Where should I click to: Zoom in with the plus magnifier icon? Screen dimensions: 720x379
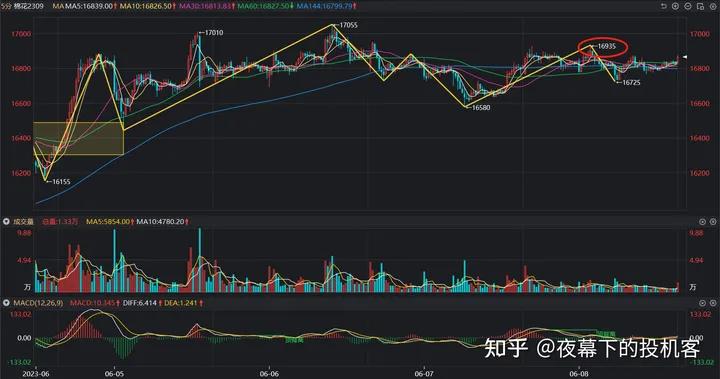tap(675, 6)
